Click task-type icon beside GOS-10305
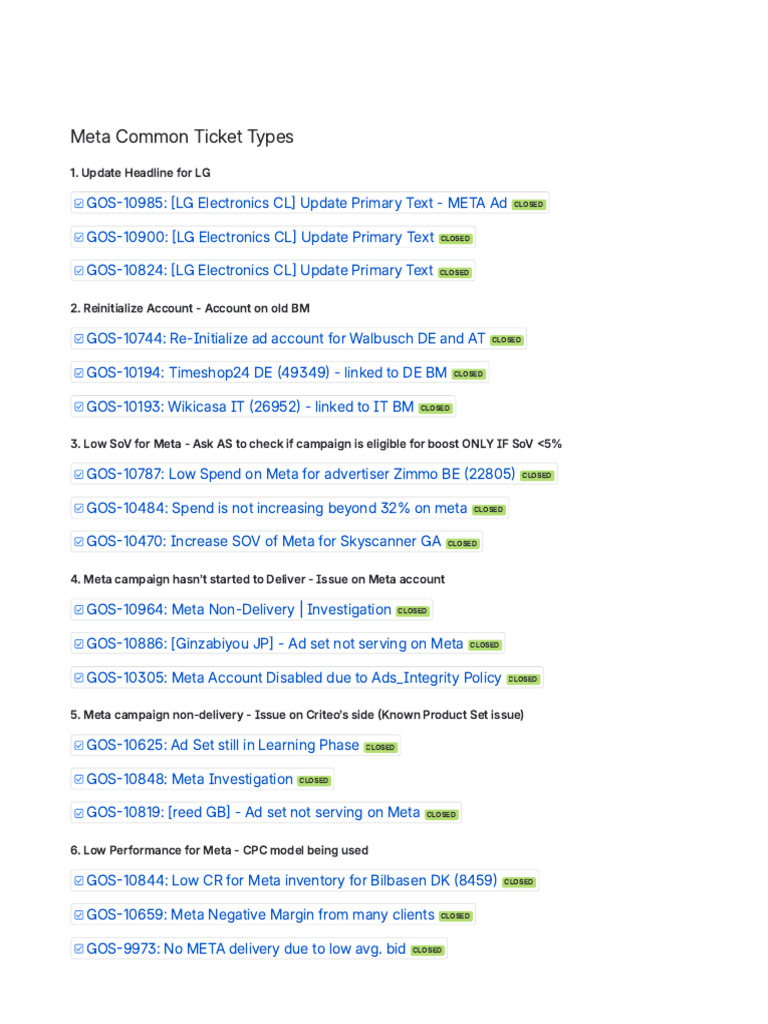Viewport: 768px width, 1024px height. tap(79, 677)
